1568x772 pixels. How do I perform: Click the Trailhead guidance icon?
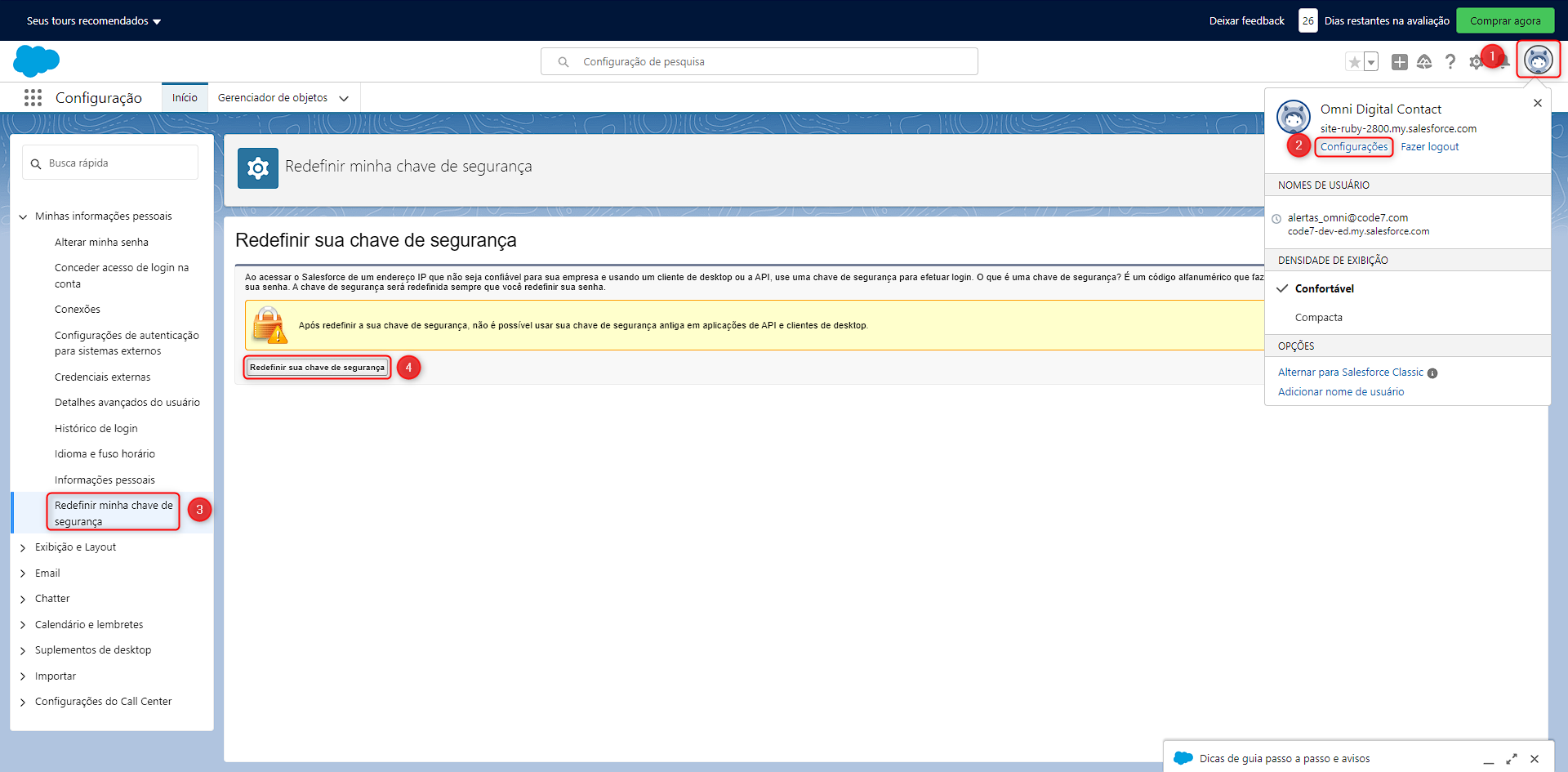[1424, 62]
